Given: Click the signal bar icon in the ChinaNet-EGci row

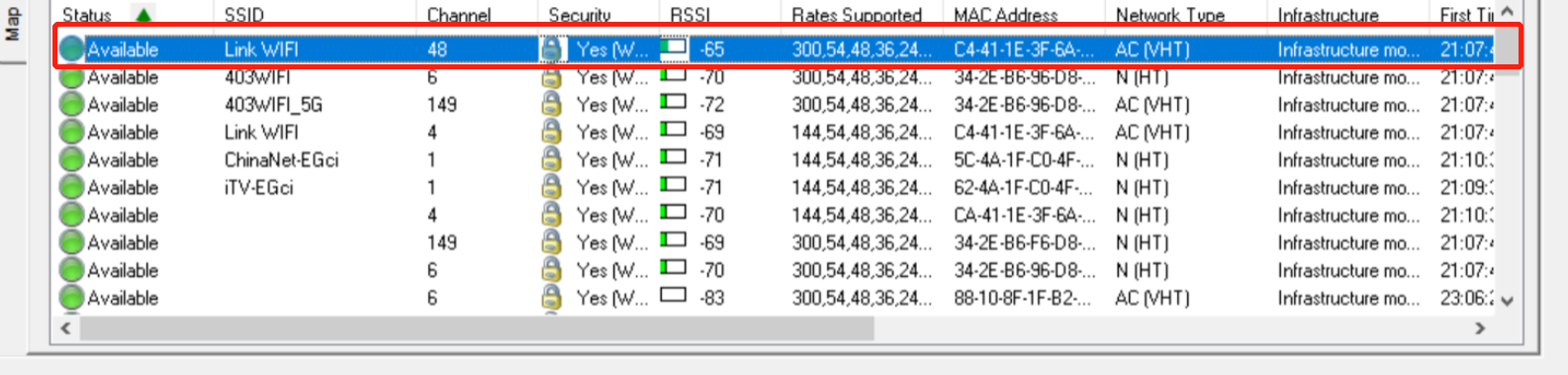Looking at the screenshot, I should 674,156.
